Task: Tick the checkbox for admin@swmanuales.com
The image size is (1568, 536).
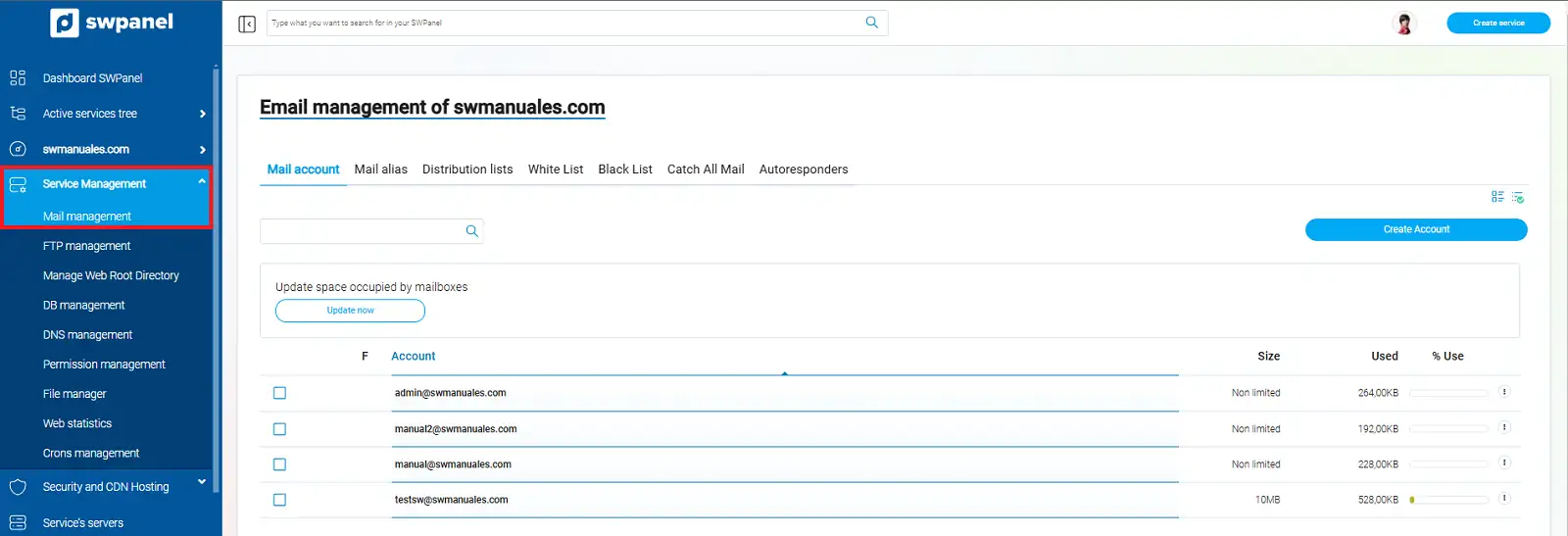Action: click(x=279, y=393)
